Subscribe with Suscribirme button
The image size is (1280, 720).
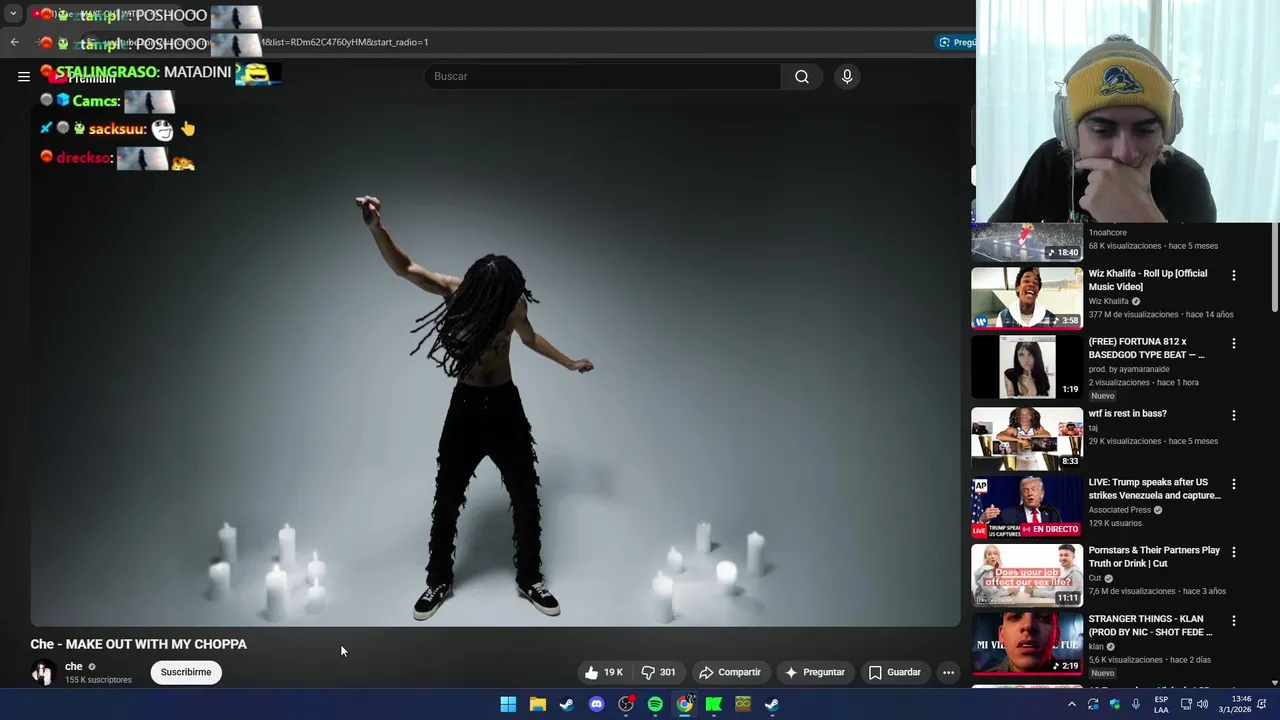[x=186, y=672]
